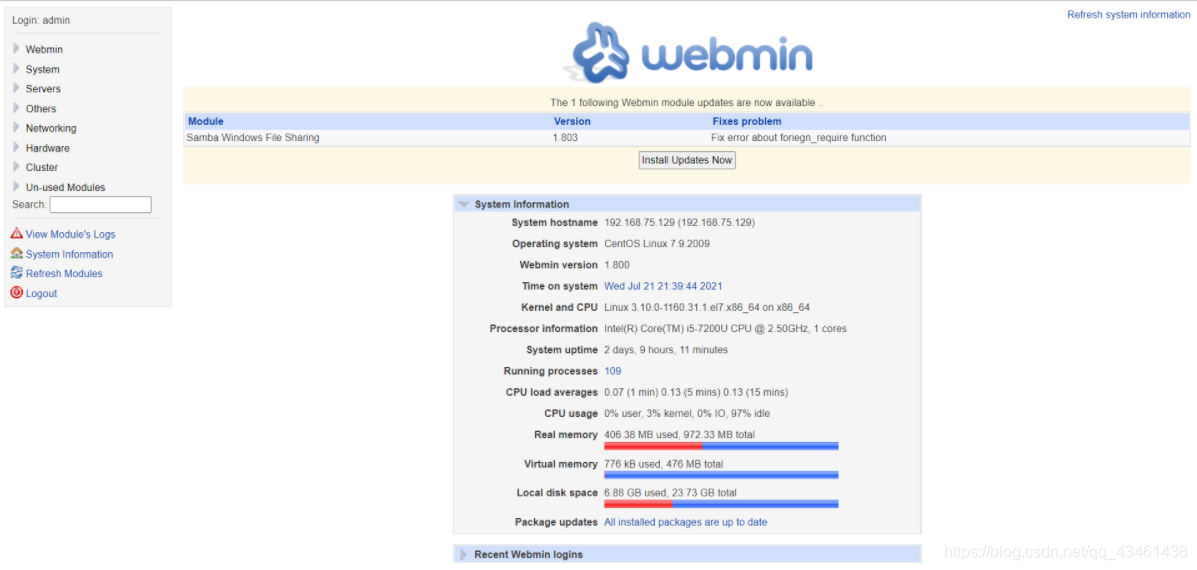Open the Cluster menu category

pyautogui.click(x=42, y=167)
